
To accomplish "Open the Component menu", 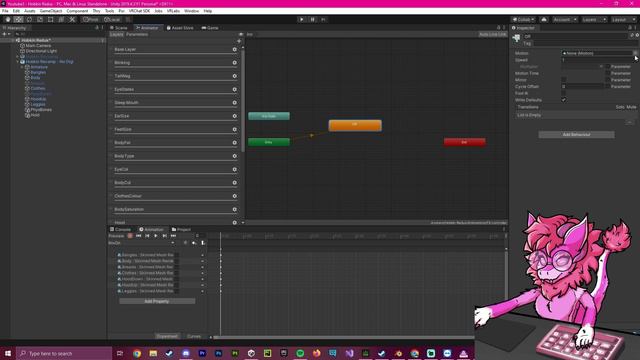I will click(77, 11).
